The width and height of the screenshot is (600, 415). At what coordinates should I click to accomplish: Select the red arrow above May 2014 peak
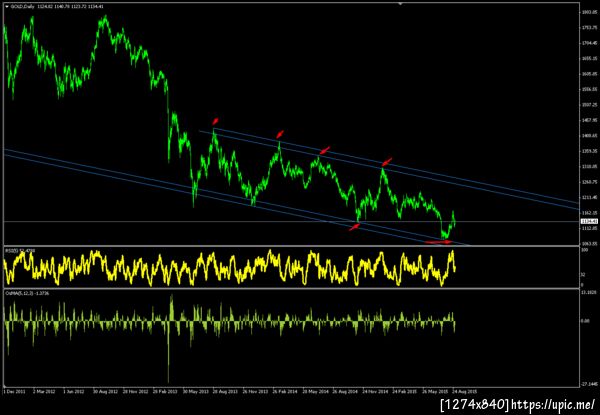click(325, 150)
